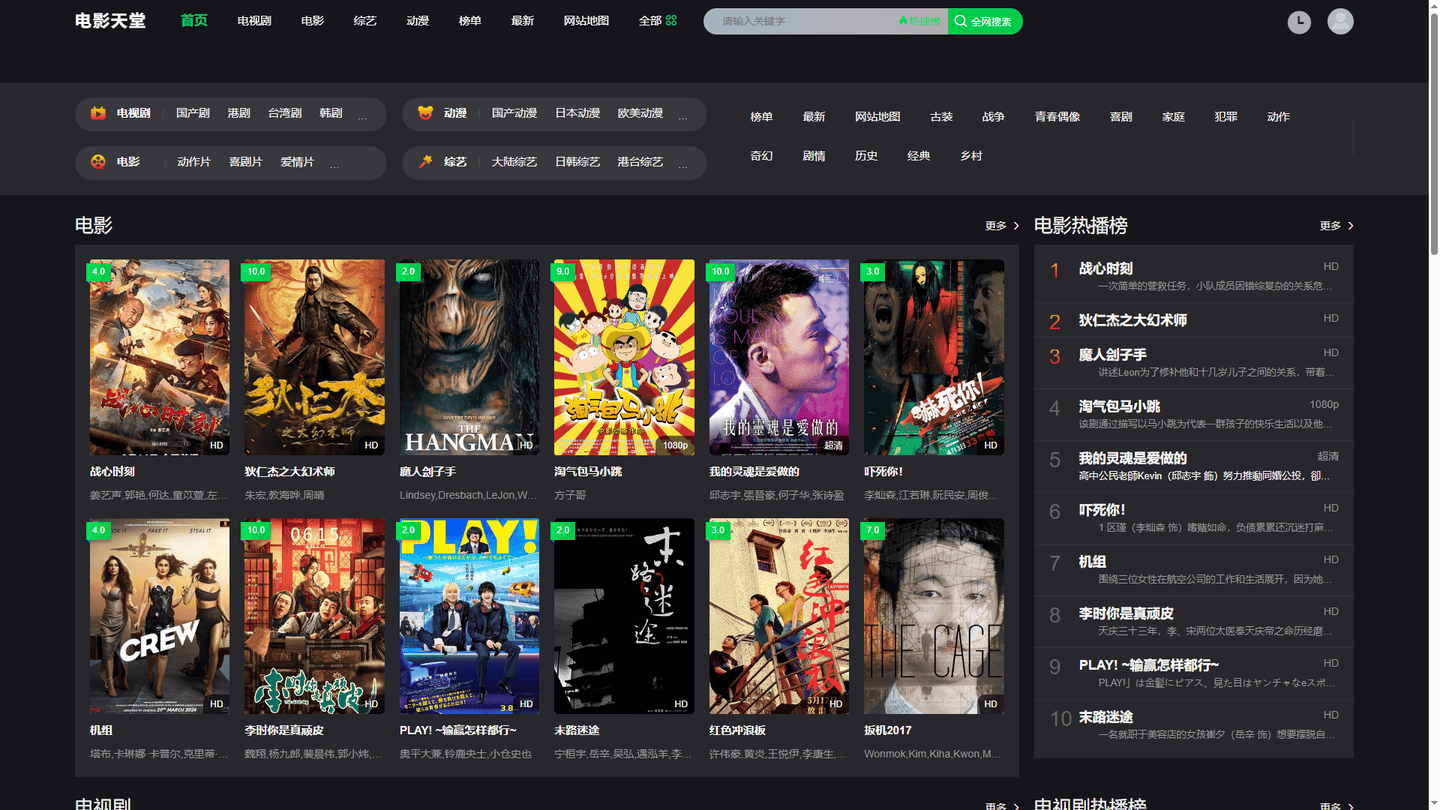Expand more 电视剧 subcategories ellipsis
This screenshot has width=1440, height=810.
(362, 115)
